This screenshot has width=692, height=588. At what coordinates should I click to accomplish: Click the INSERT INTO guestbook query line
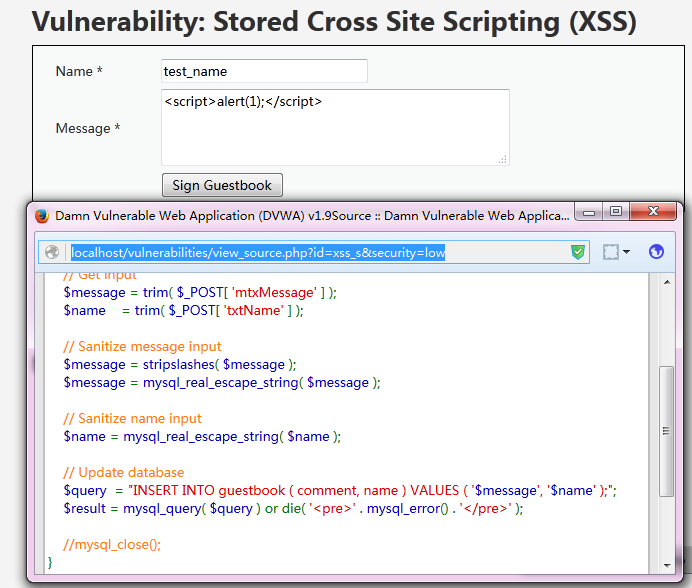point(340,490)
